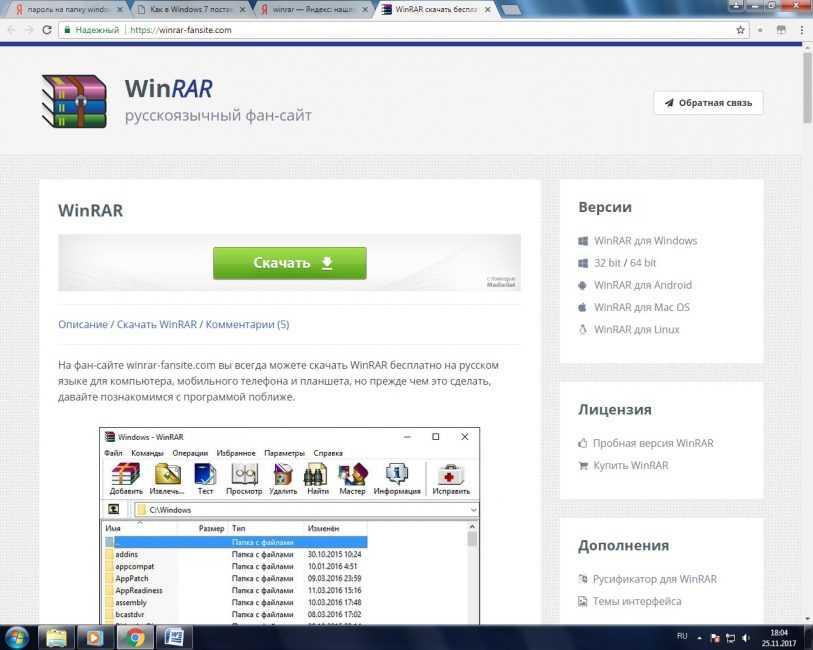Open the Chrome menu (three dots)
Screen dimensions: 813x650
[x=801, y=30]
